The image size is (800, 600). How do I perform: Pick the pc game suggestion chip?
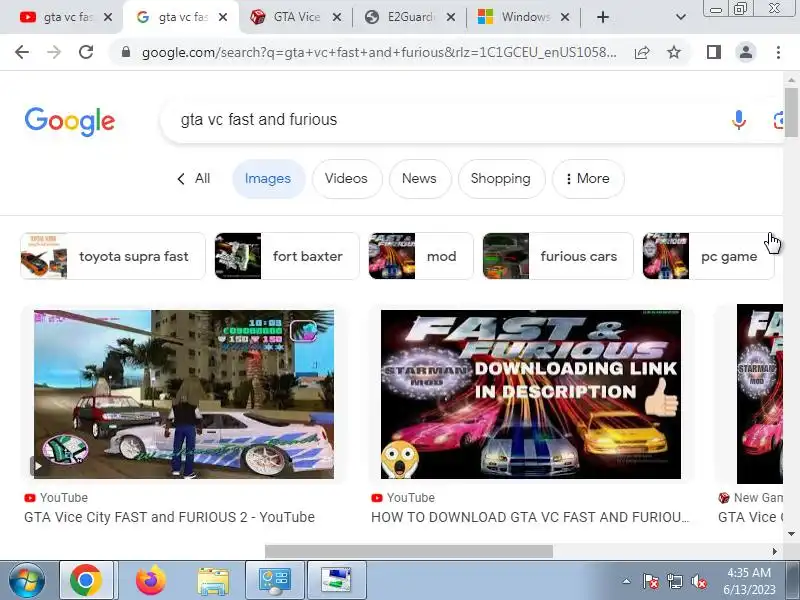tap(708, 256)
